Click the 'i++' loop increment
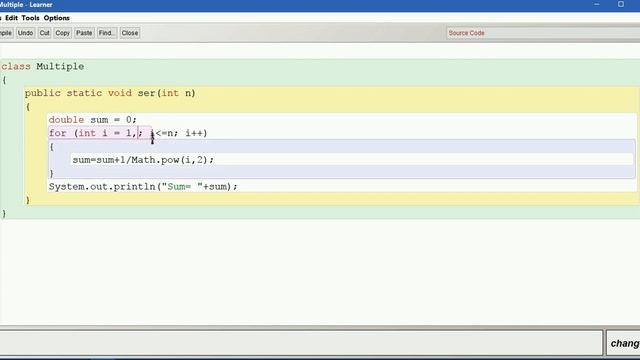The height and width of the screenshot is (360, 640). (194, 133)
